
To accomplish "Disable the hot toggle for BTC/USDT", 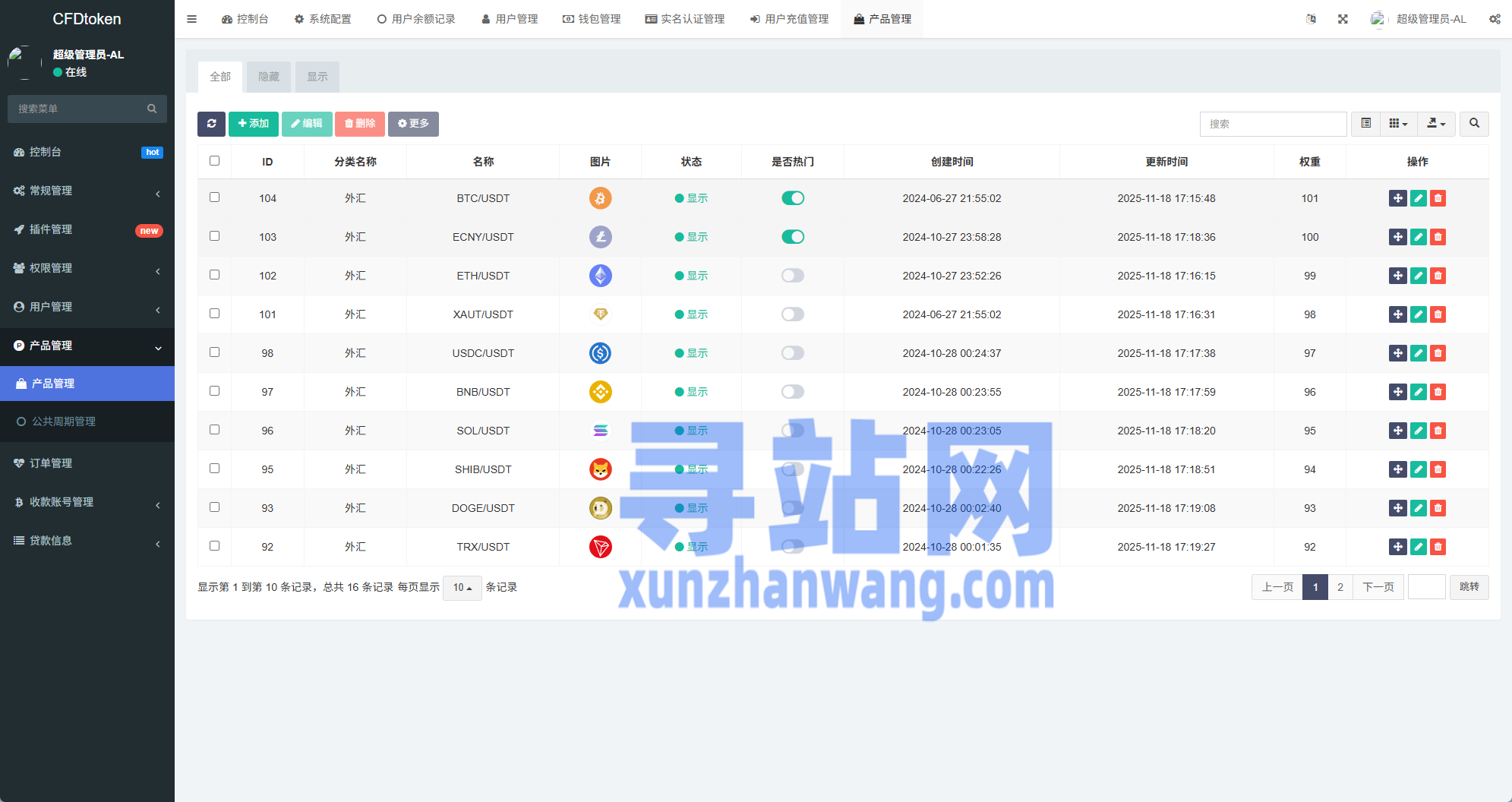I will pyautogui.click(x=792, y=198).
